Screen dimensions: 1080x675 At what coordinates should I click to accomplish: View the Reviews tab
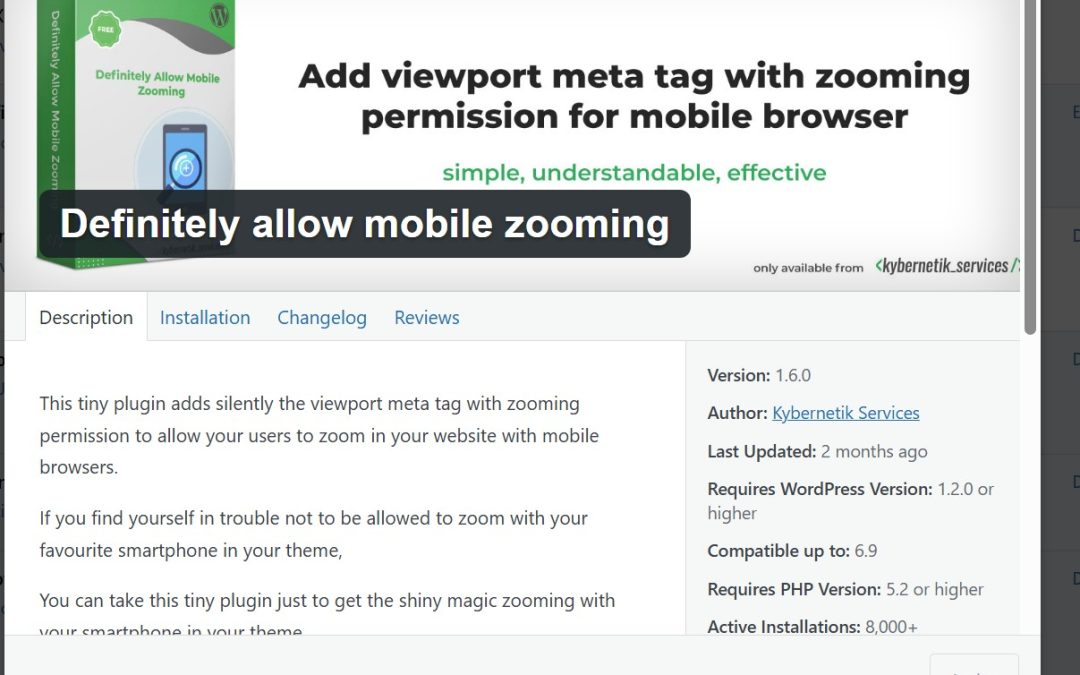pos(426,317)
